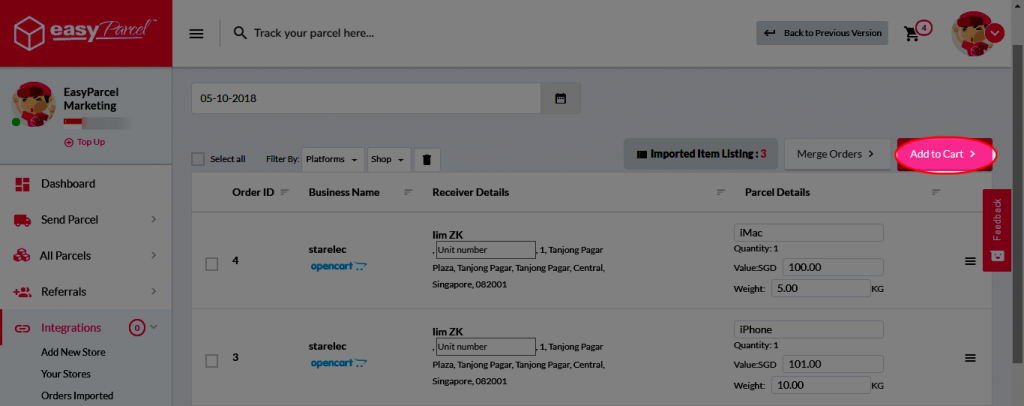Click Unit number field for order 4
This screenshot has height=406, width=1024.
(x=486, y=250)
